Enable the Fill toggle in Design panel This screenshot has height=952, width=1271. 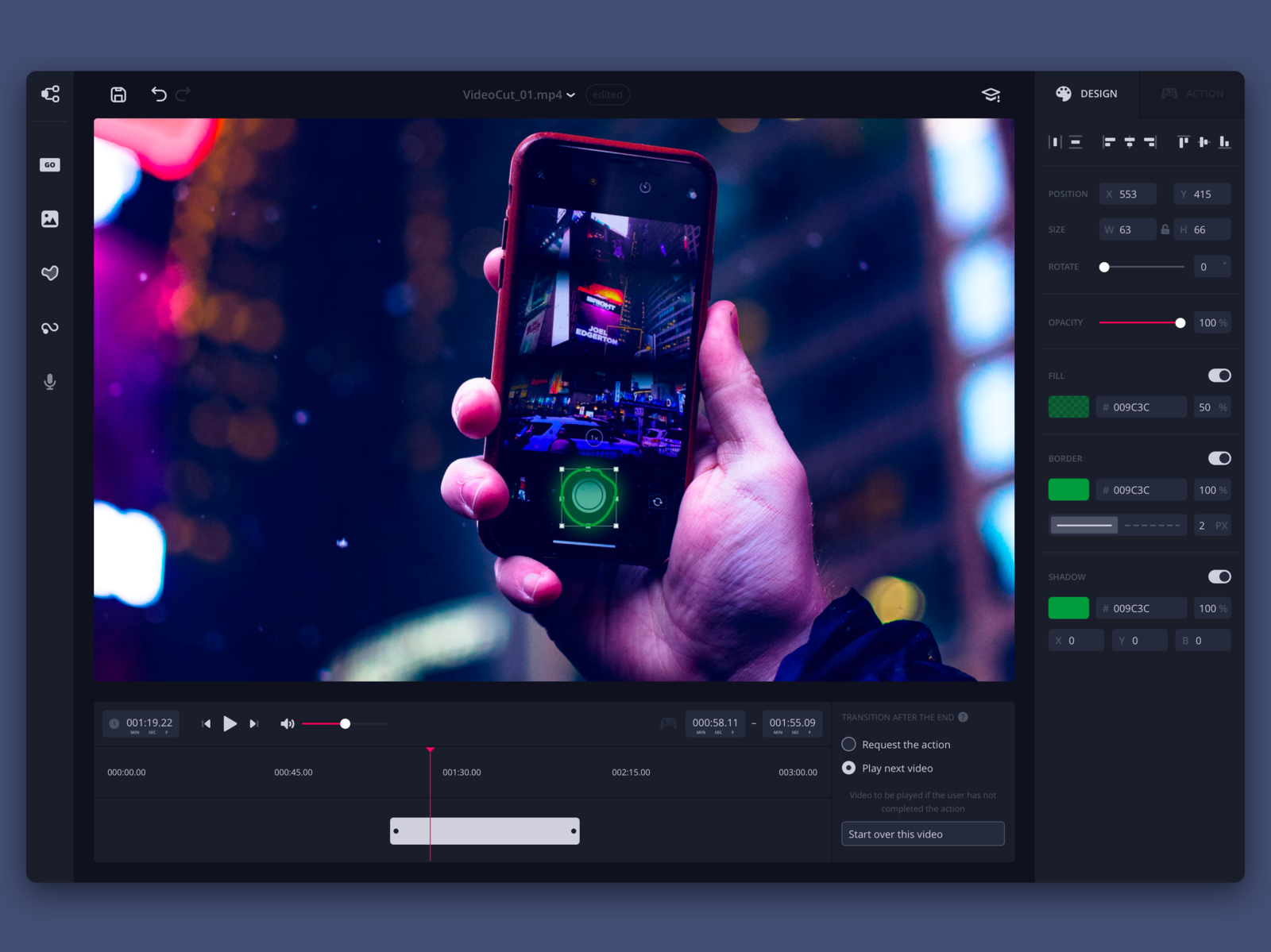click(1219, 375)
